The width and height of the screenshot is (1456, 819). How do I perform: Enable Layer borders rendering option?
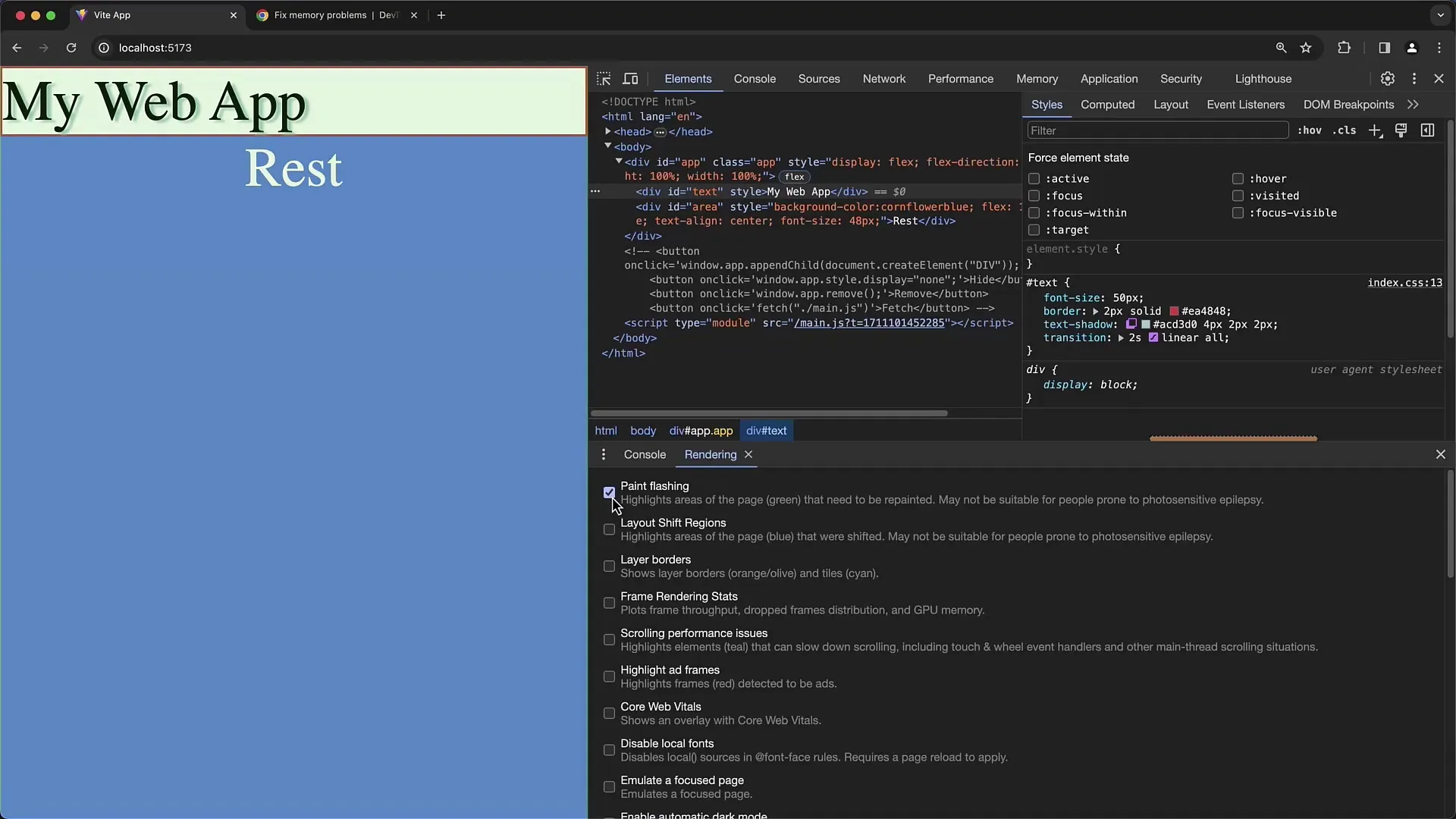point(608,565)
